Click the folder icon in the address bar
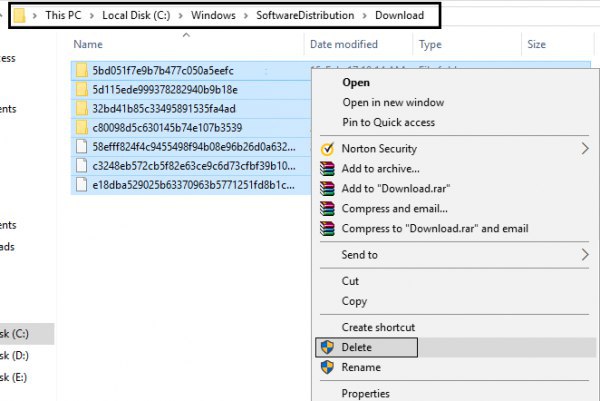Viewport: 600px width, 401px height. click(x=17, y=16)
